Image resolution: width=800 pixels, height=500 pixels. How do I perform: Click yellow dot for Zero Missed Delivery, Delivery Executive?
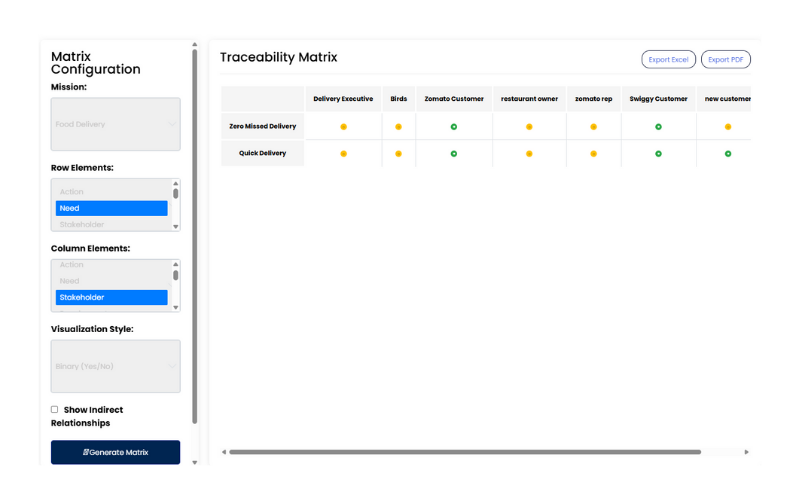coord(343,127)
